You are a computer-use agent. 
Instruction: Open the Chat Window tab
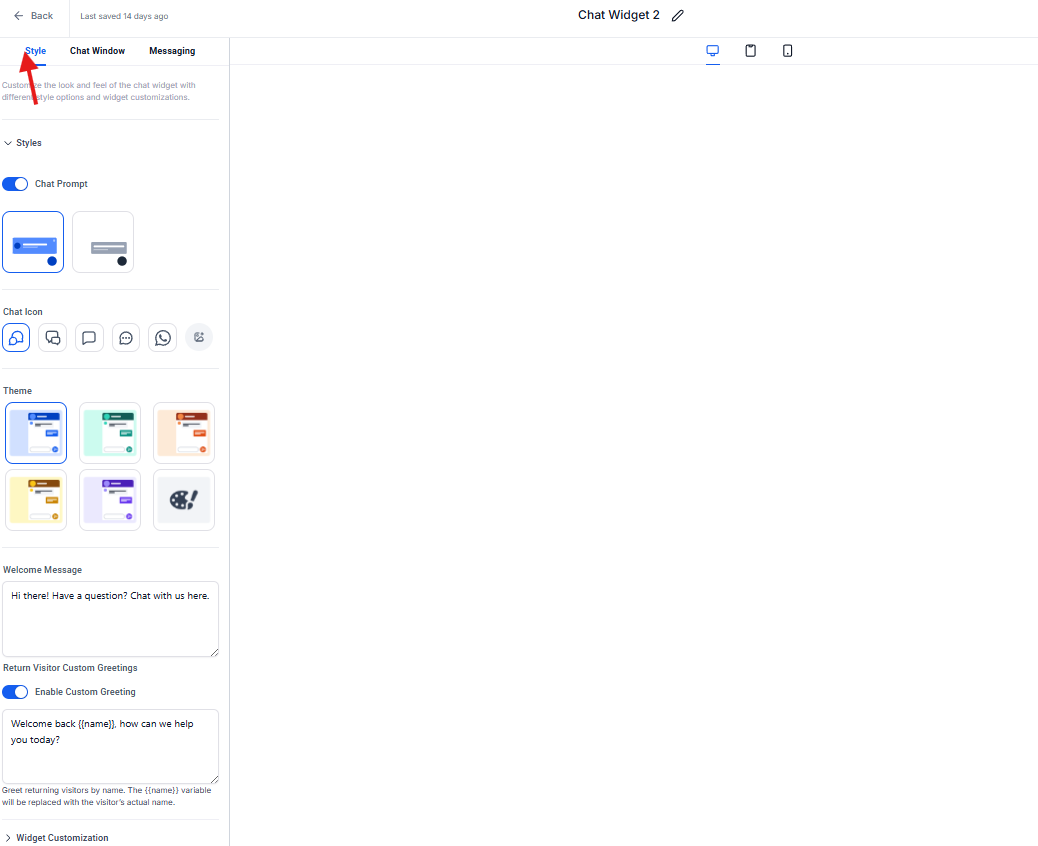[x=97, y=51]
